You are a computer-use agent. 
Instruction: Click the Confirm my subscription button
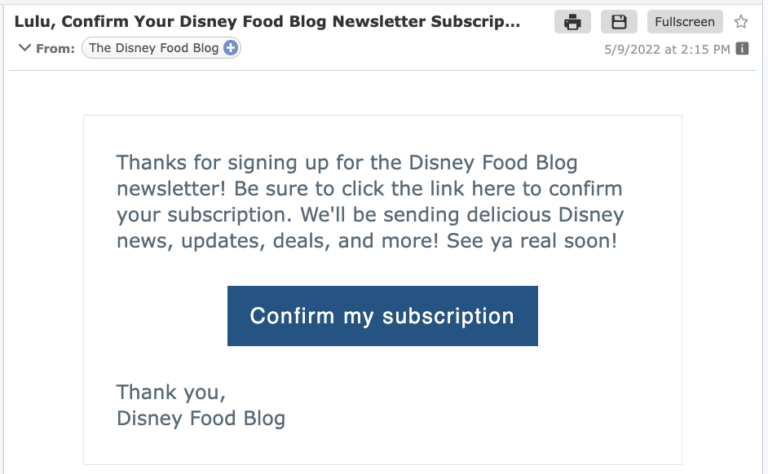(x=382, y=316)
